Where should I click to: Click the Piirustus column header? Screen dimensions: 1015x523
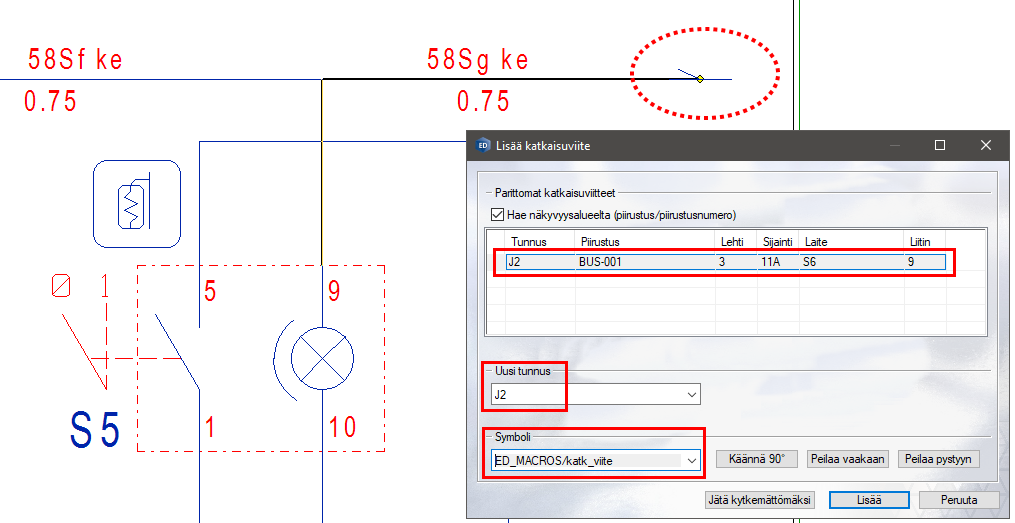coord(600,241)
